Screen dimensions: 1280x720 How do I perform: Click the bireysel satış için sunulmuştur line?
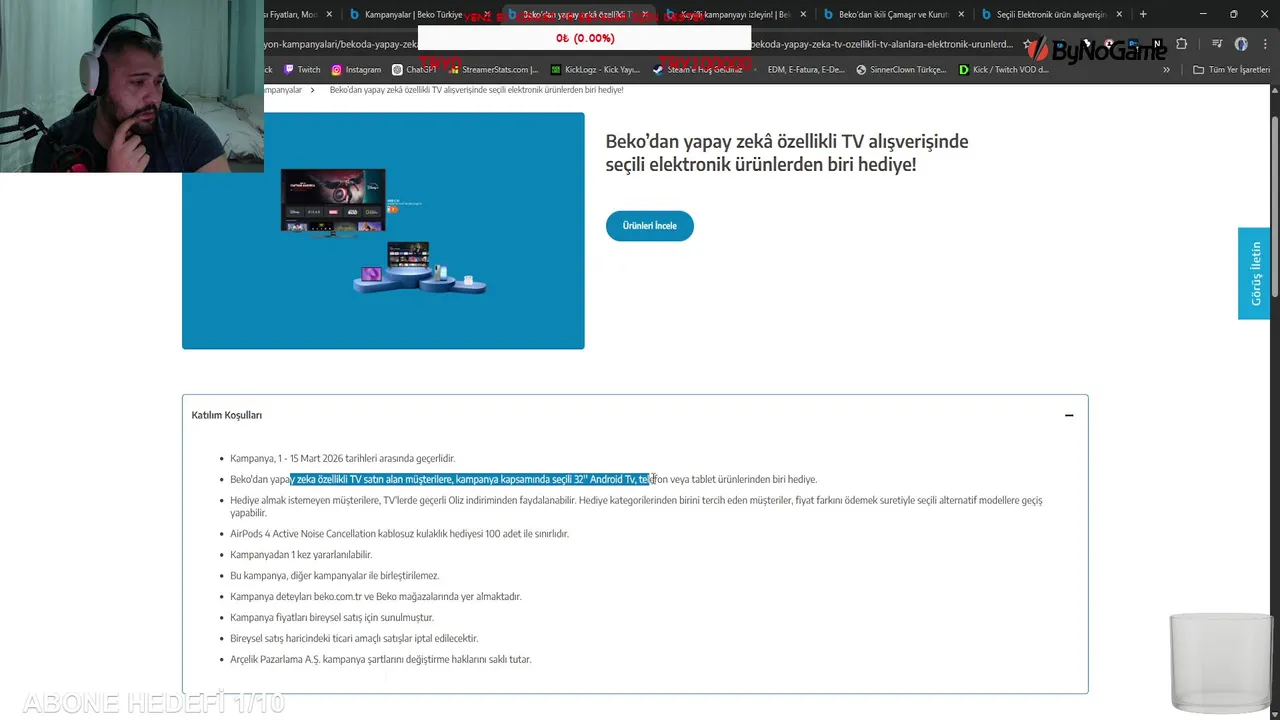[x=332, y=618]
